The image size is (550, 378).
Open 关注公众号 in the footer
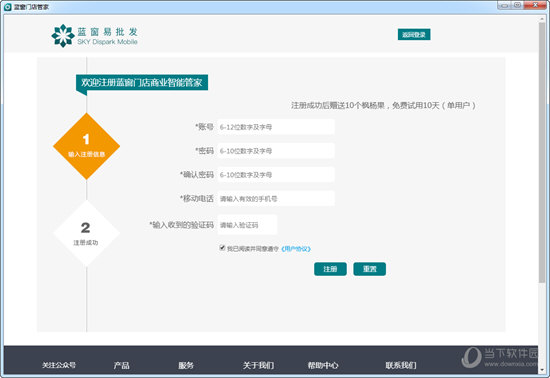(59, 365)
